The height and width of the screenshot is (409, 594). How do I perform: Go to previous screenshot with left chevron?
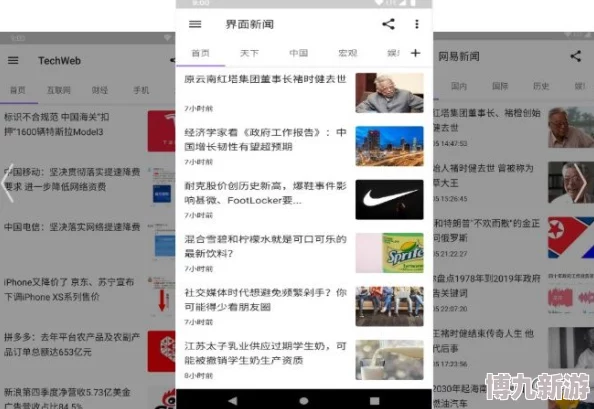pyautogui.click(x=8, y=183)
